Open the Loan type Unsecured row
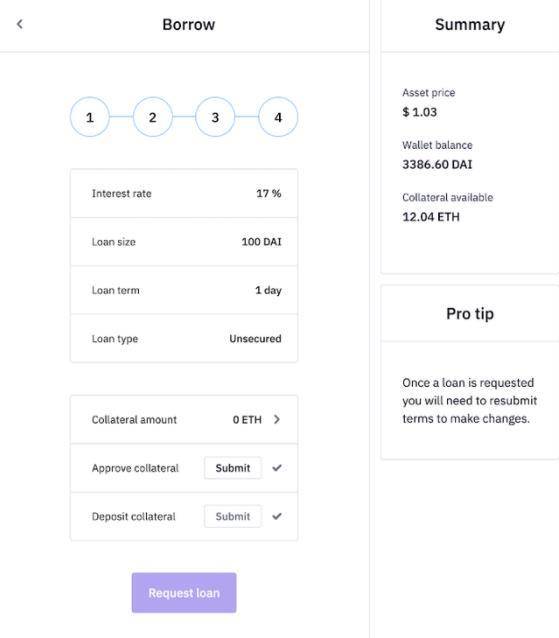This screenshot has width=559, height=638. 184,338
